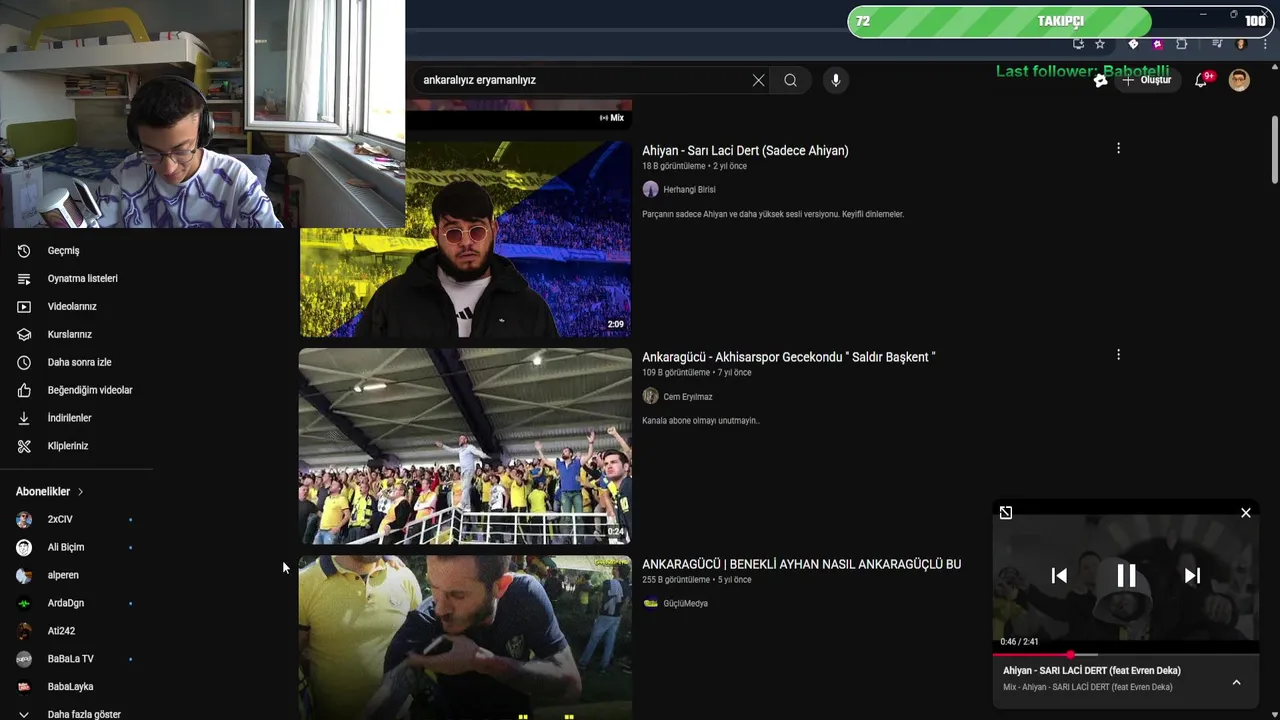Skip to next video in miniplayer
Screen dimensions: 1280x720
1192,575
